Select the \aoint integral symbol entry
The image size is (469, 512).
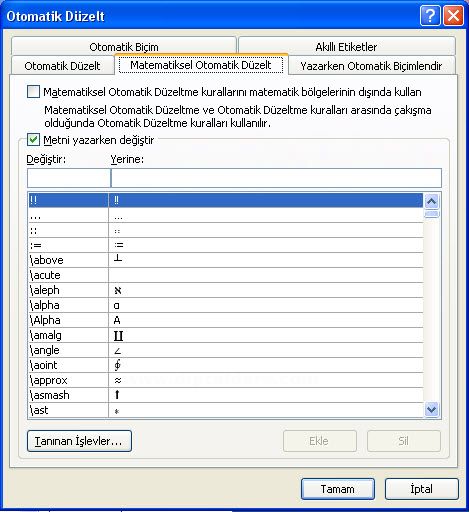(x=226, y=365)
